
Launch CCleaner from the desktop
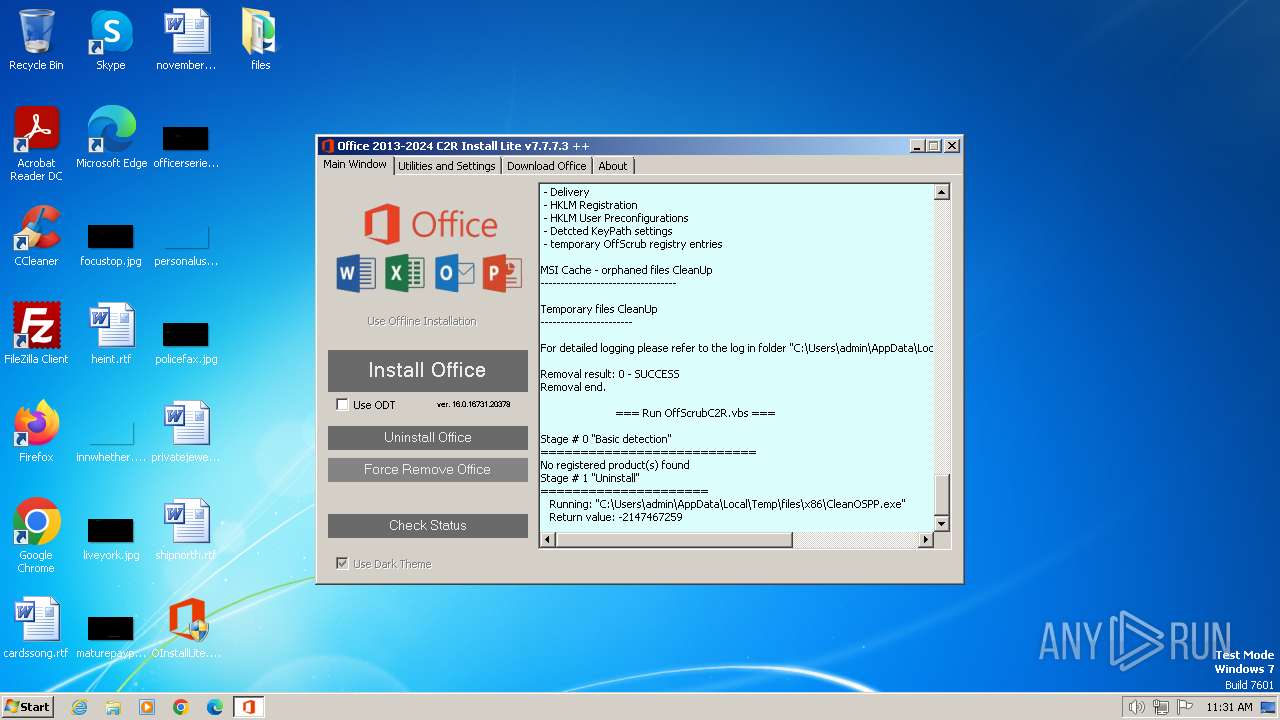pyautogui.click(x=36, y=236)
